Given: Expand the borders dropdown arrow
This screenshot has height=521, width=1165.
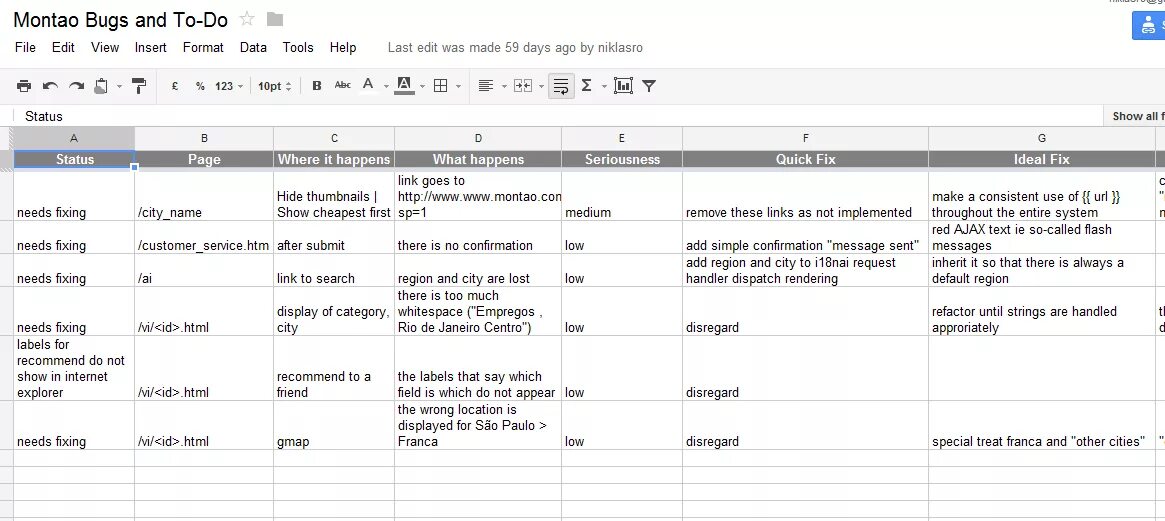Looking at the screenshot, I should click(x=458, y=87).
